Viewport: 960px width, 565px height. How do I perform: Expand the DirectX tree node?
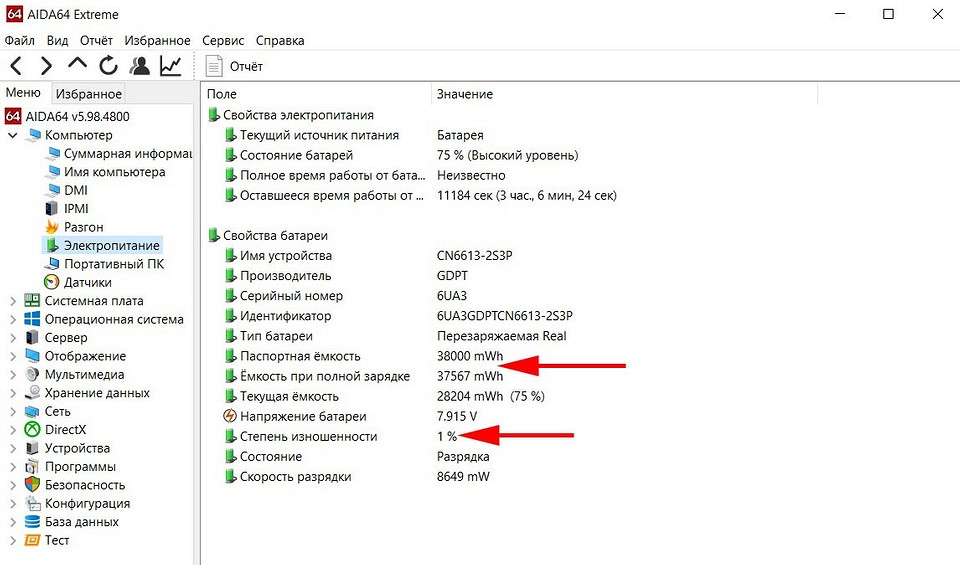pyautogui.click(x=12, y=430)
